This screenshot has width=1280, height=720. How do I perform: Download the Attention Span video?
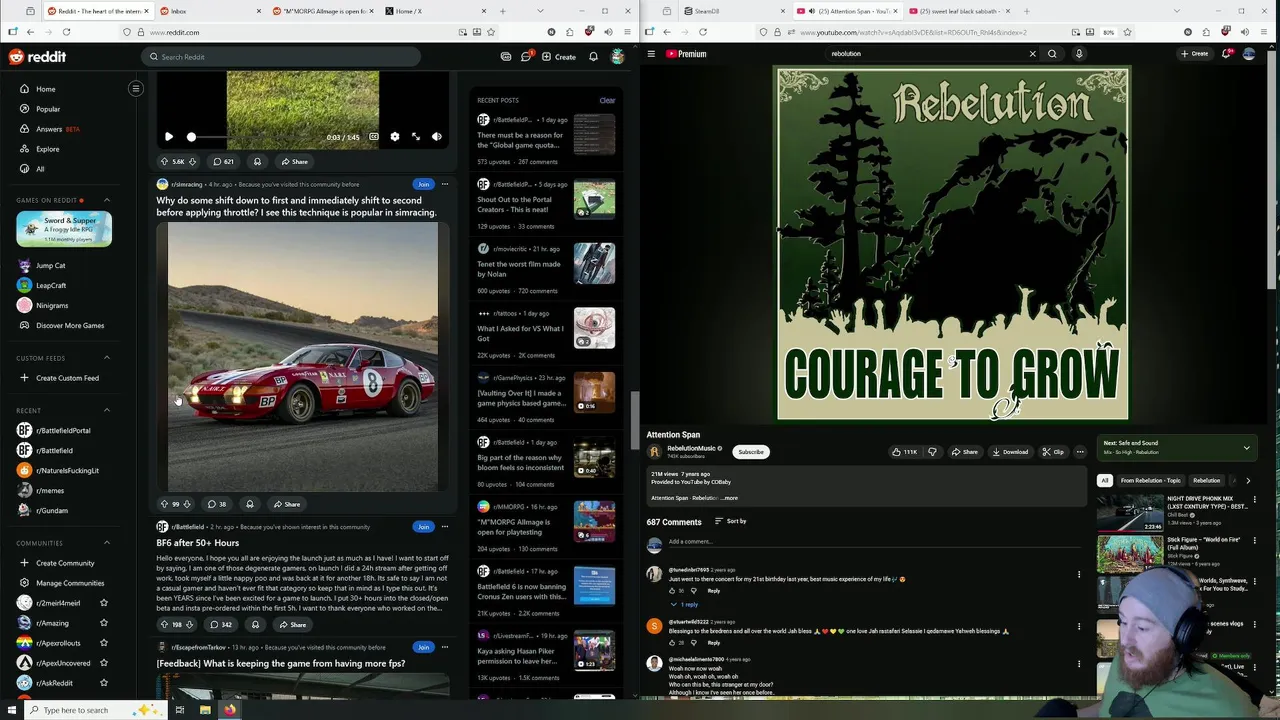1010,452
